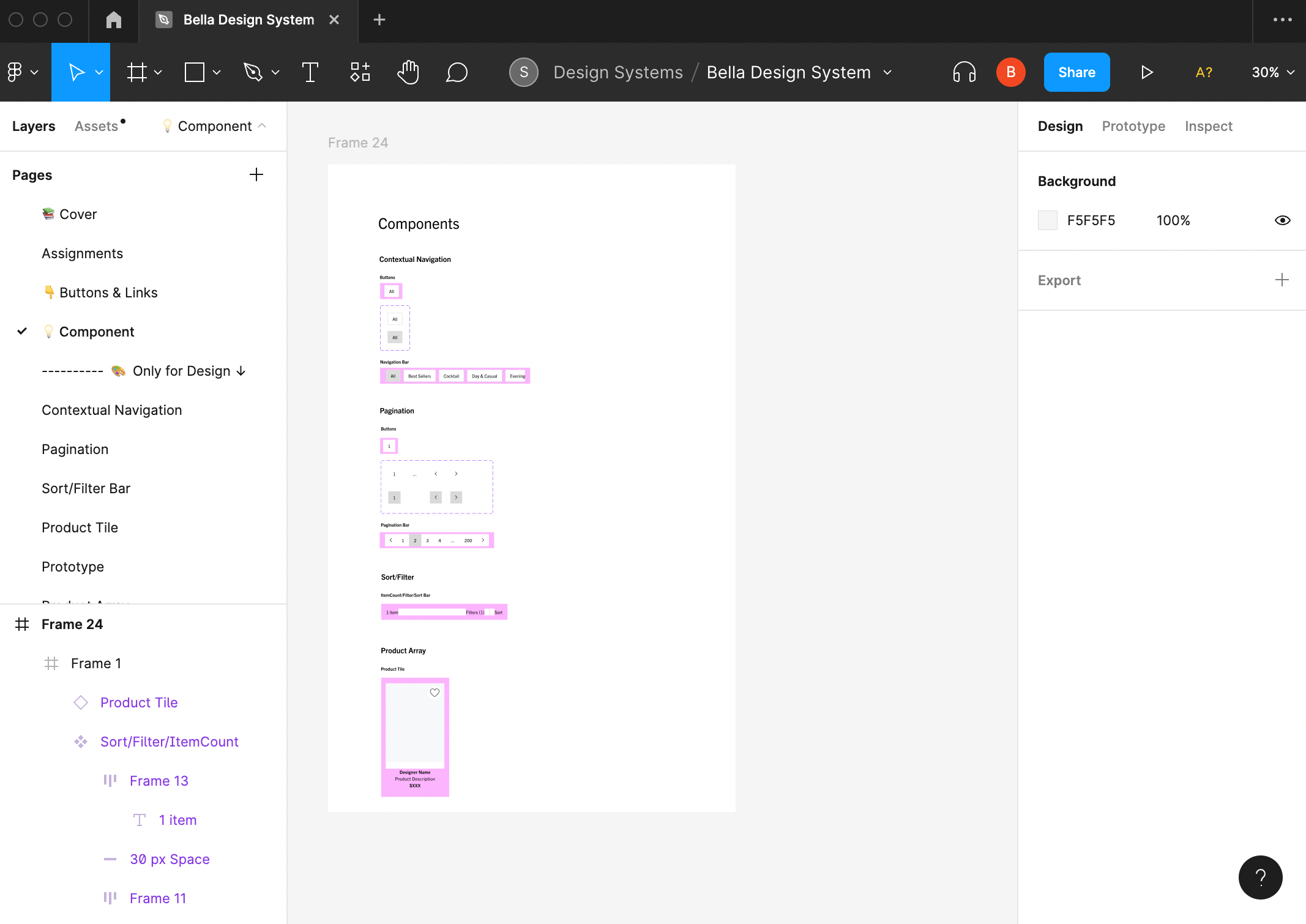This screenshot has width=1306, height=924.
Task: Open the Resources components tool
Action: tap(360, 72)
